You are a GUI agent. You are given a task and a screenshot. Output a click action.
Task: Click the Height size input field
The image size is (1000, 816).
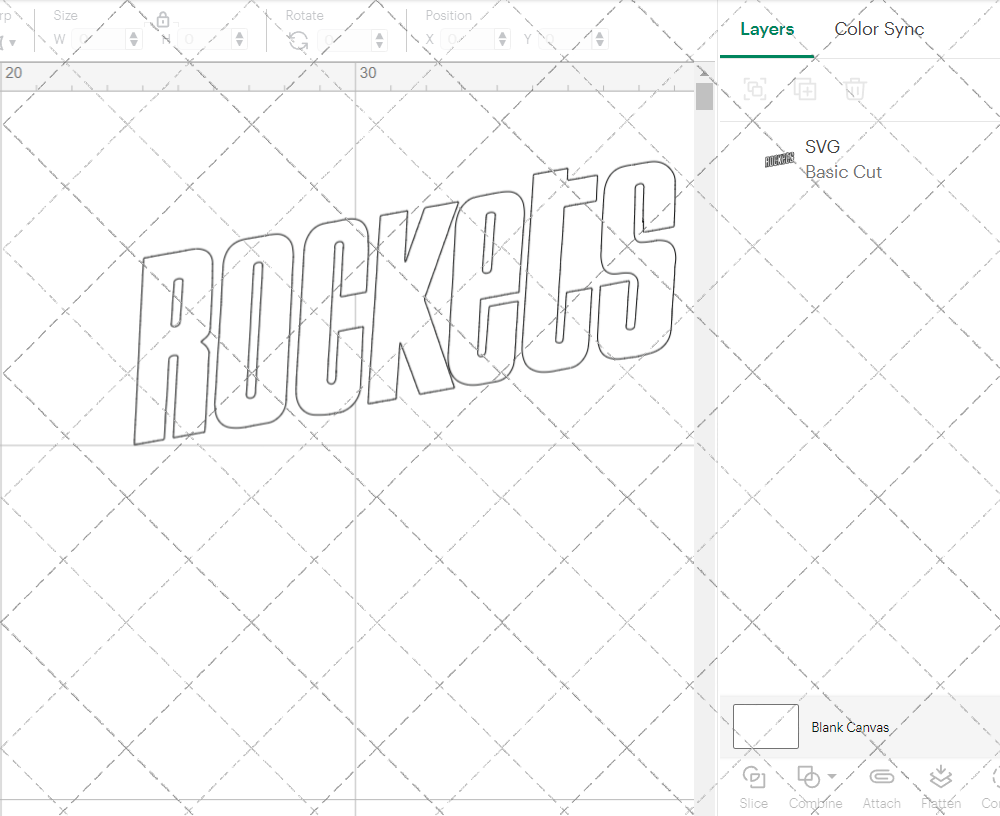click(205, 40)
